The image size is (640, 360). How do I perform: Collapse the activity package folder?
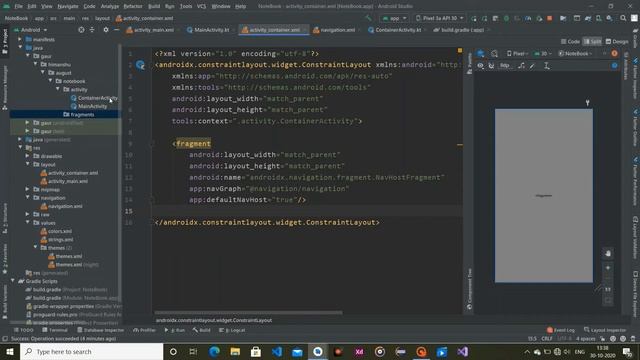(59, 89)
